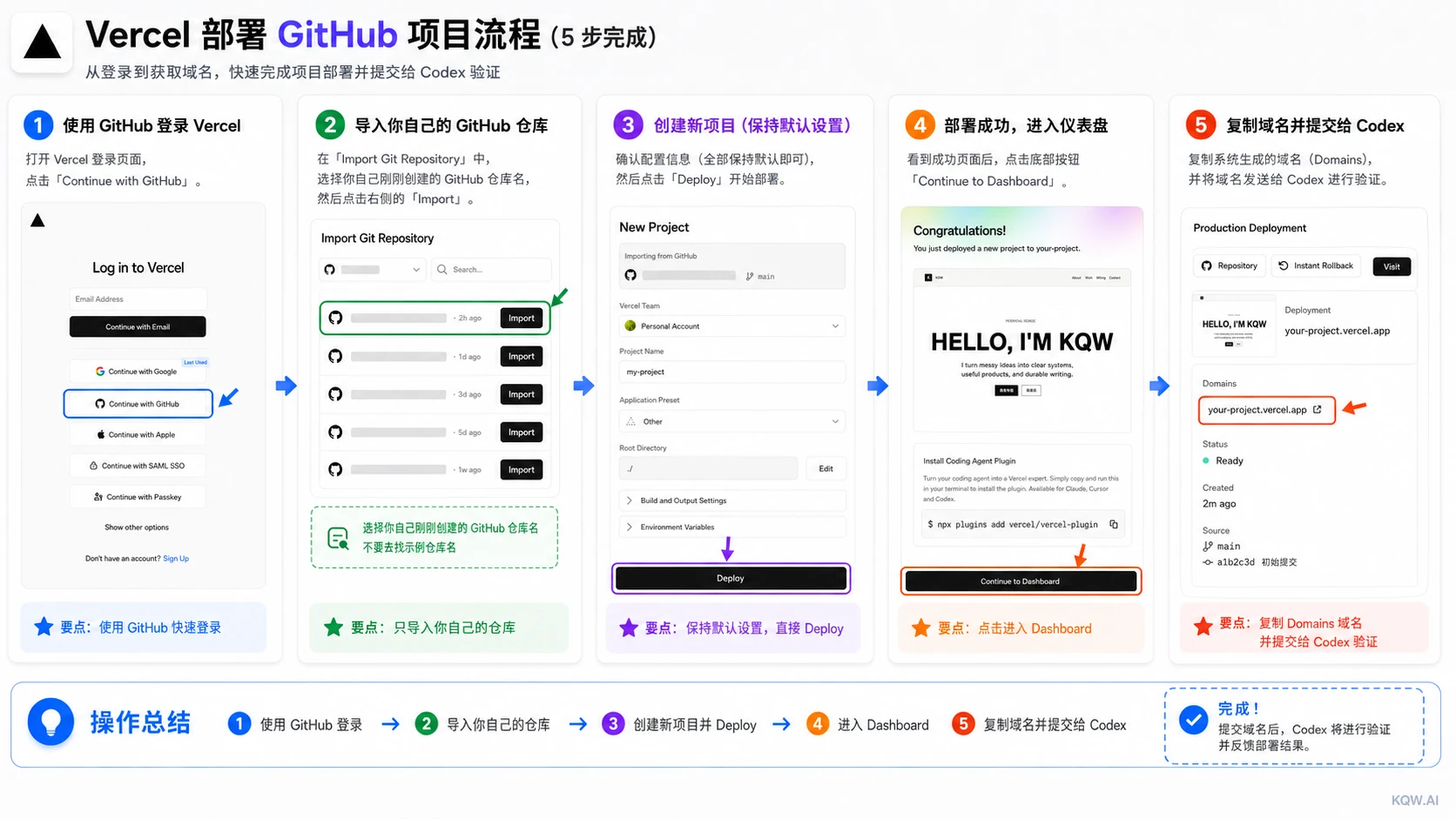Click the main branch icon in New Project
The image size is (1456, 819).
coord(749,276)
